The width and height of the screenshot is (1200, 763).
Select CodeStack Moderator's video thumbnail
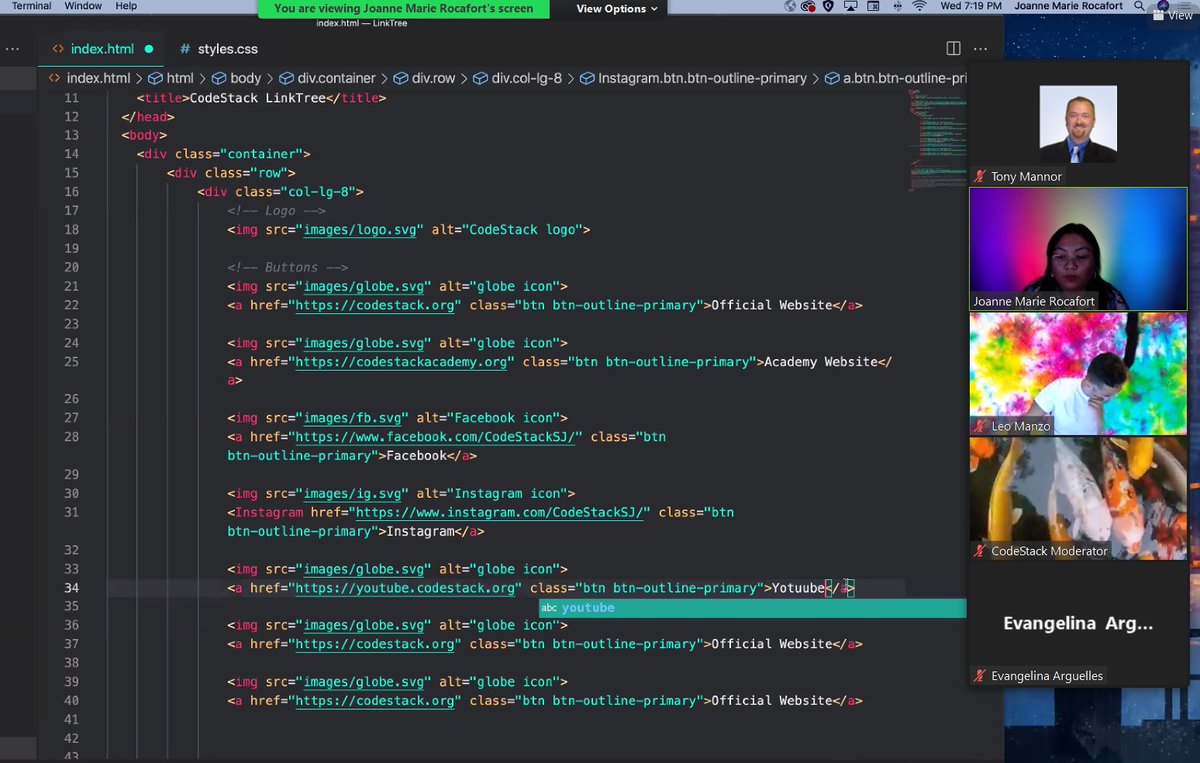(x=1078, y=499)
